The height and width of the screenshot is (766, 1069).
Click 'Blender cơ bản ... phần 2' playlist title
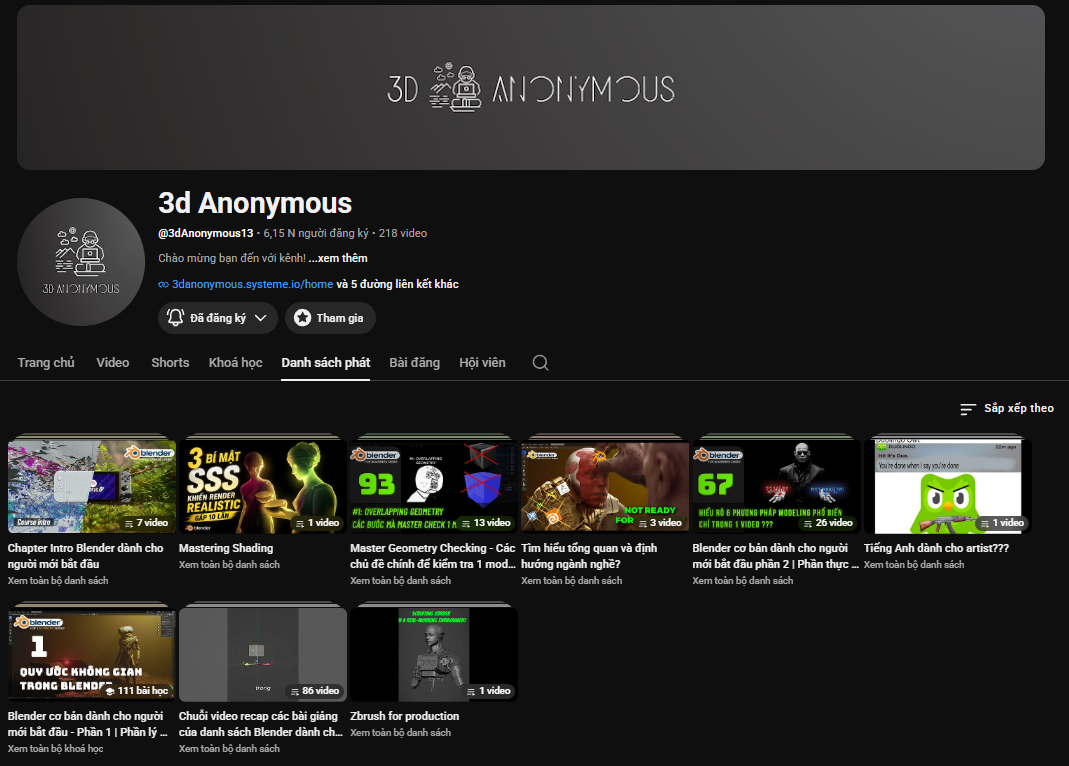(x=775, y=556)
